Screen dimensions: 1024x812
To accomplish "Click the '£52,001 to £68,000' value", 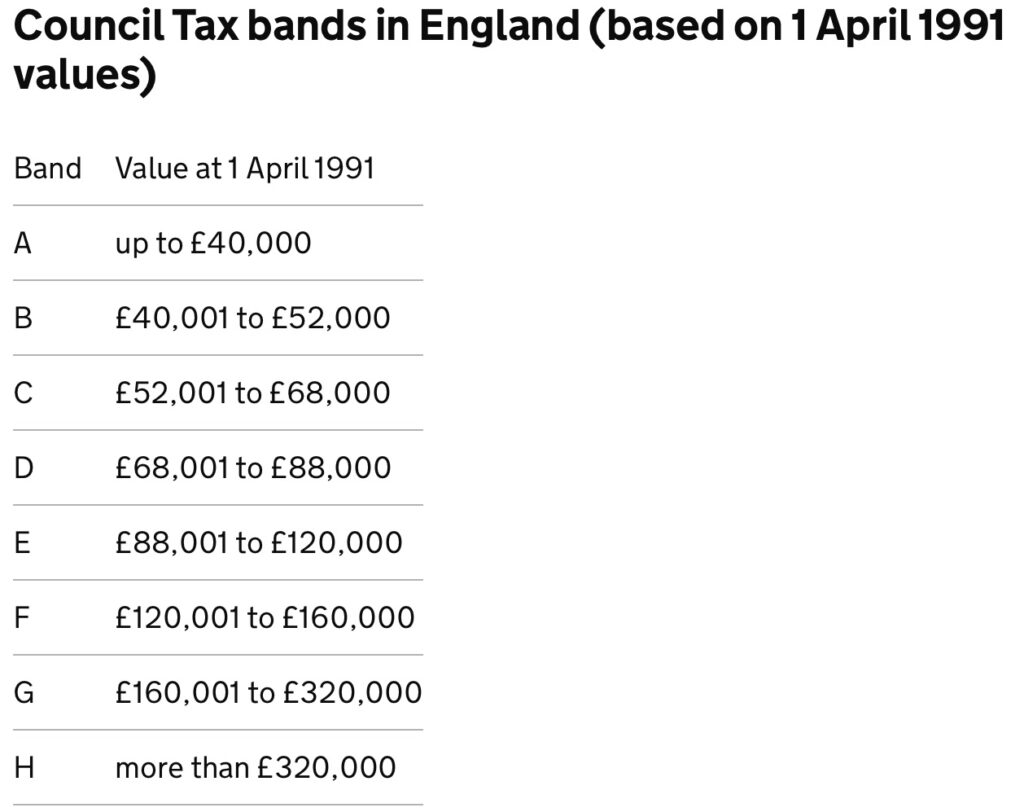I will click(252, 393).
